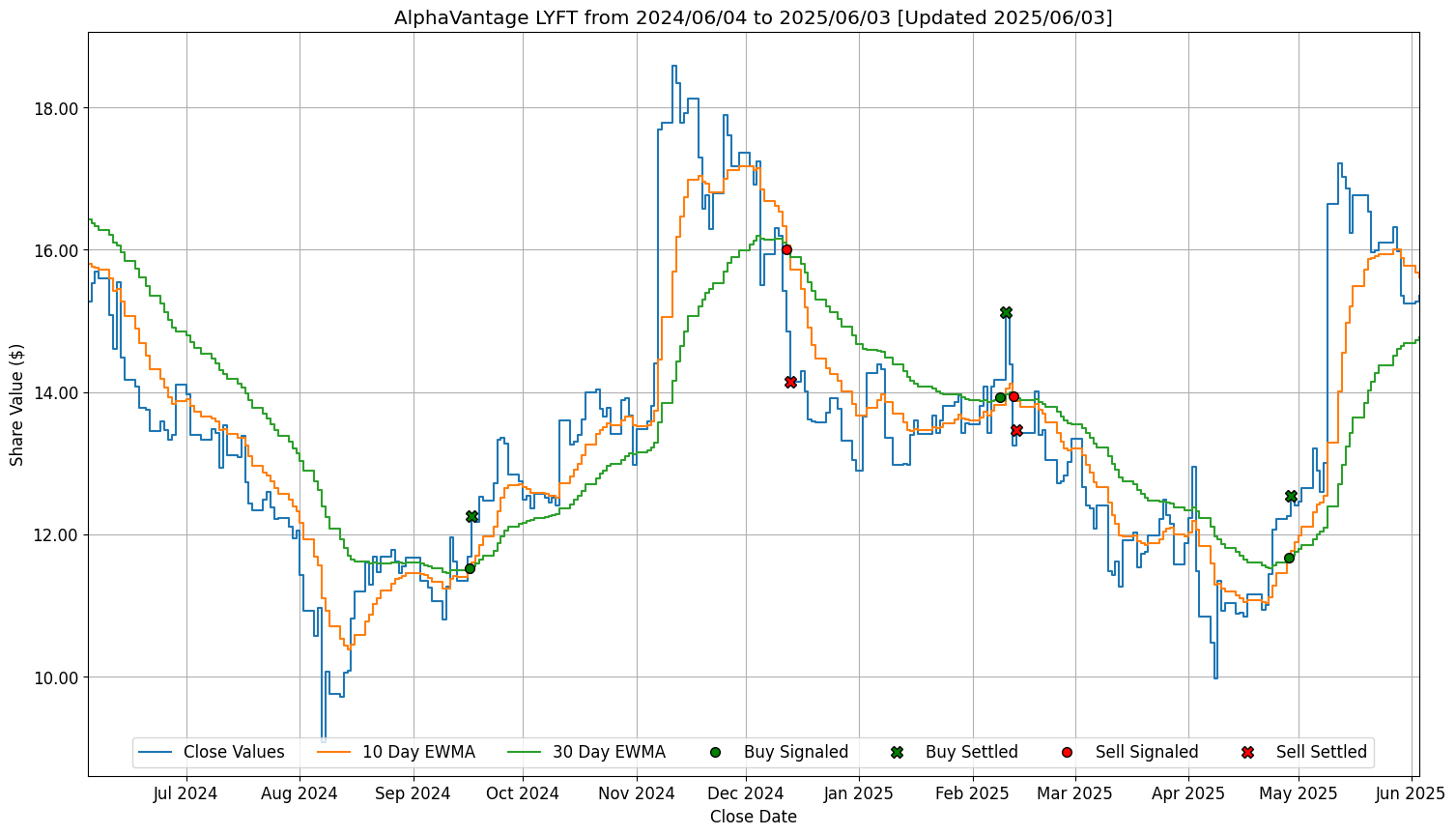The image size is (1456, 835).
Task: Click the 'Dec 2024' x-axis tick label
Action: (746, 794)
